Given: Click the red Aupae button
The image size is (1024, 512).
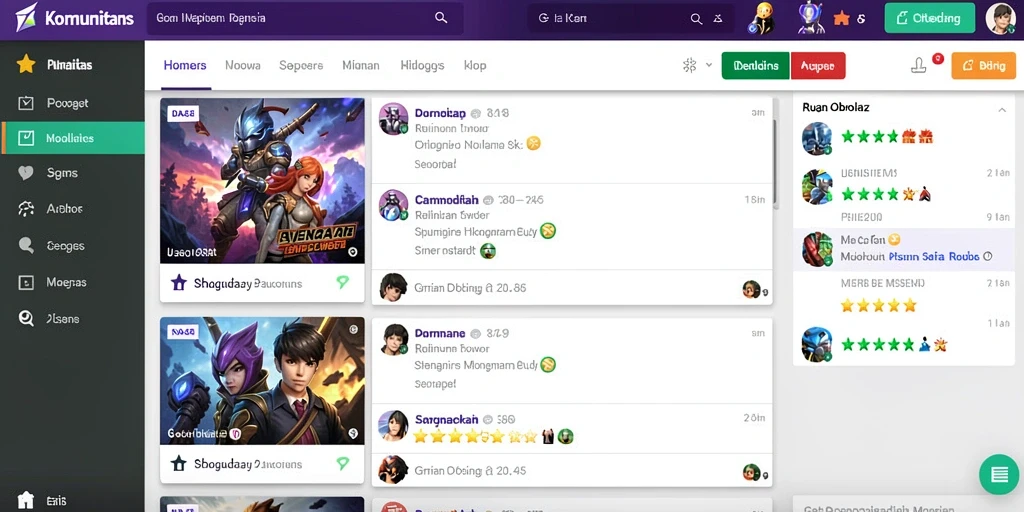Looking at the screenshot, I should [818, 66].
